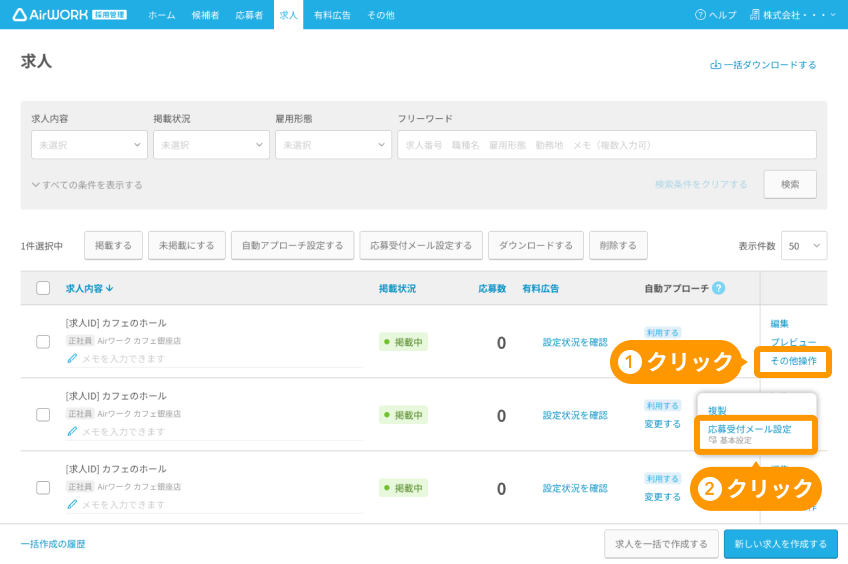Open the 表示件数 50 dropdown
Viewport: 848px width, 564px height.
804,246
